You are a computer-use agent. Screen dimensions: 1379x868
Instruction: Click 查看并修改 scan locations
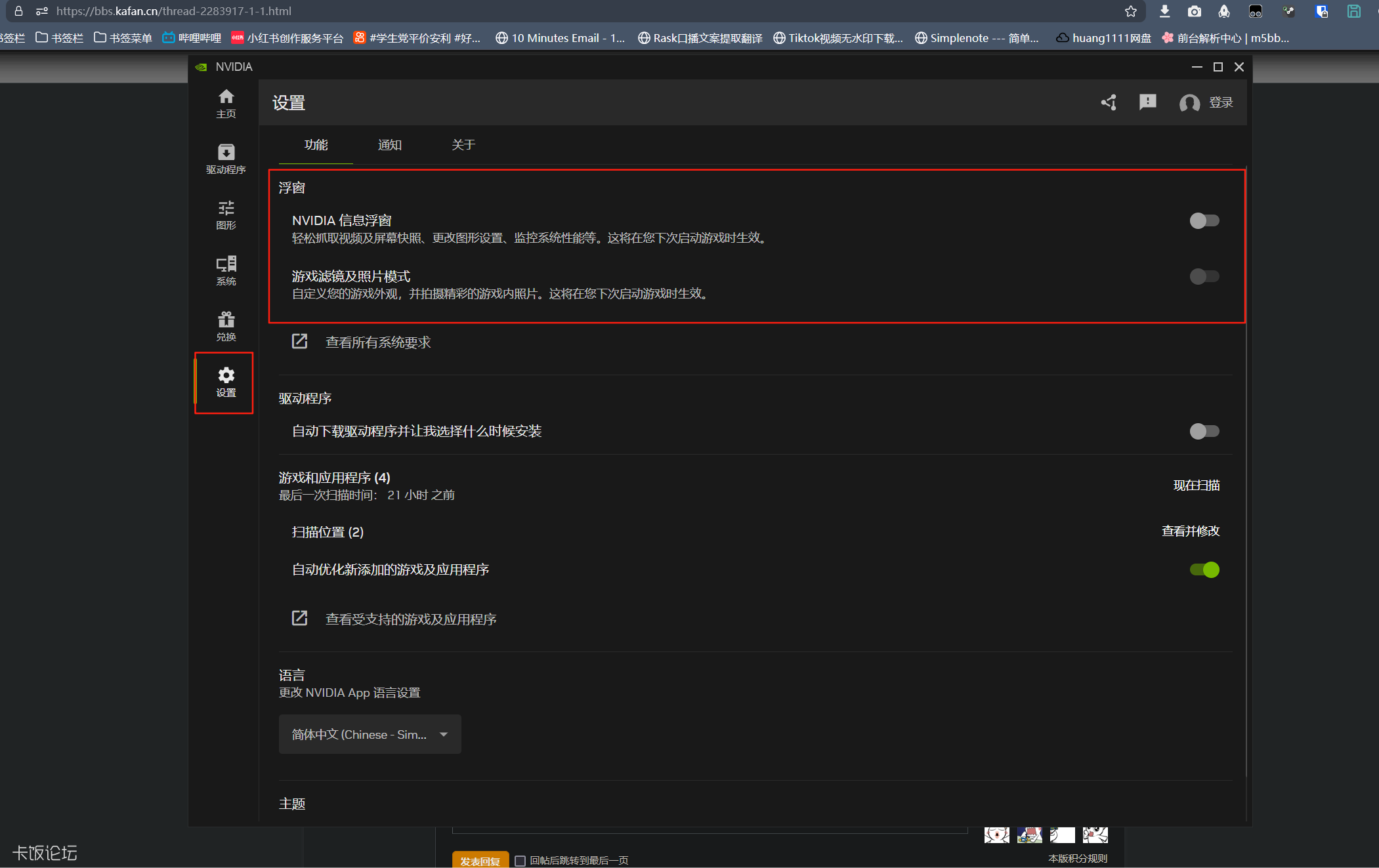(1191, 531)
